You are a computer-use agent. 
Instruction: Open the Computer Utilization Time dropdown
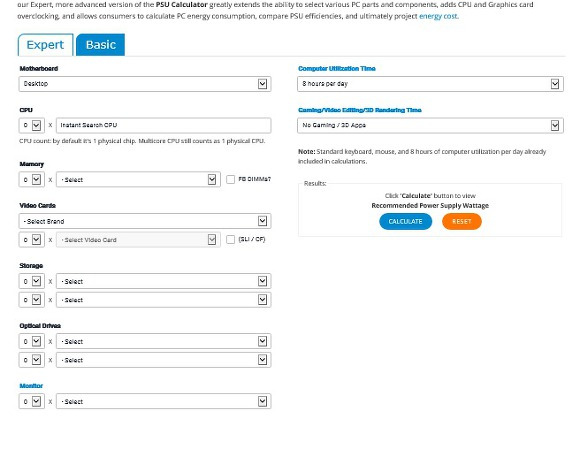coord(430,84)
